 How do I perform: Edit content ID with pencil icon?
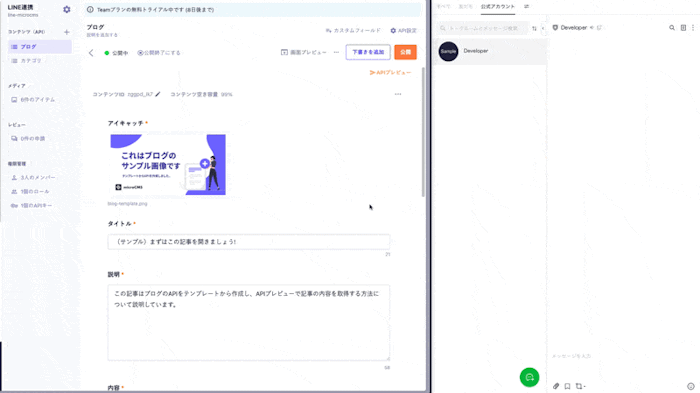point(158,94)
